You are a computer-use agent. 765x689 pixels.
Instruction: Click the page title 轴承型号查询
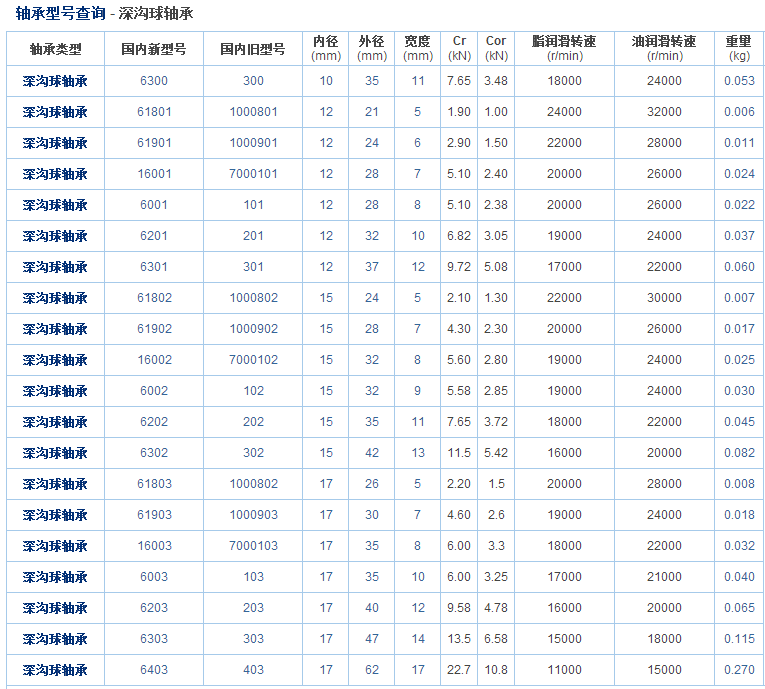pyautogui.click(x=60, y=13)
